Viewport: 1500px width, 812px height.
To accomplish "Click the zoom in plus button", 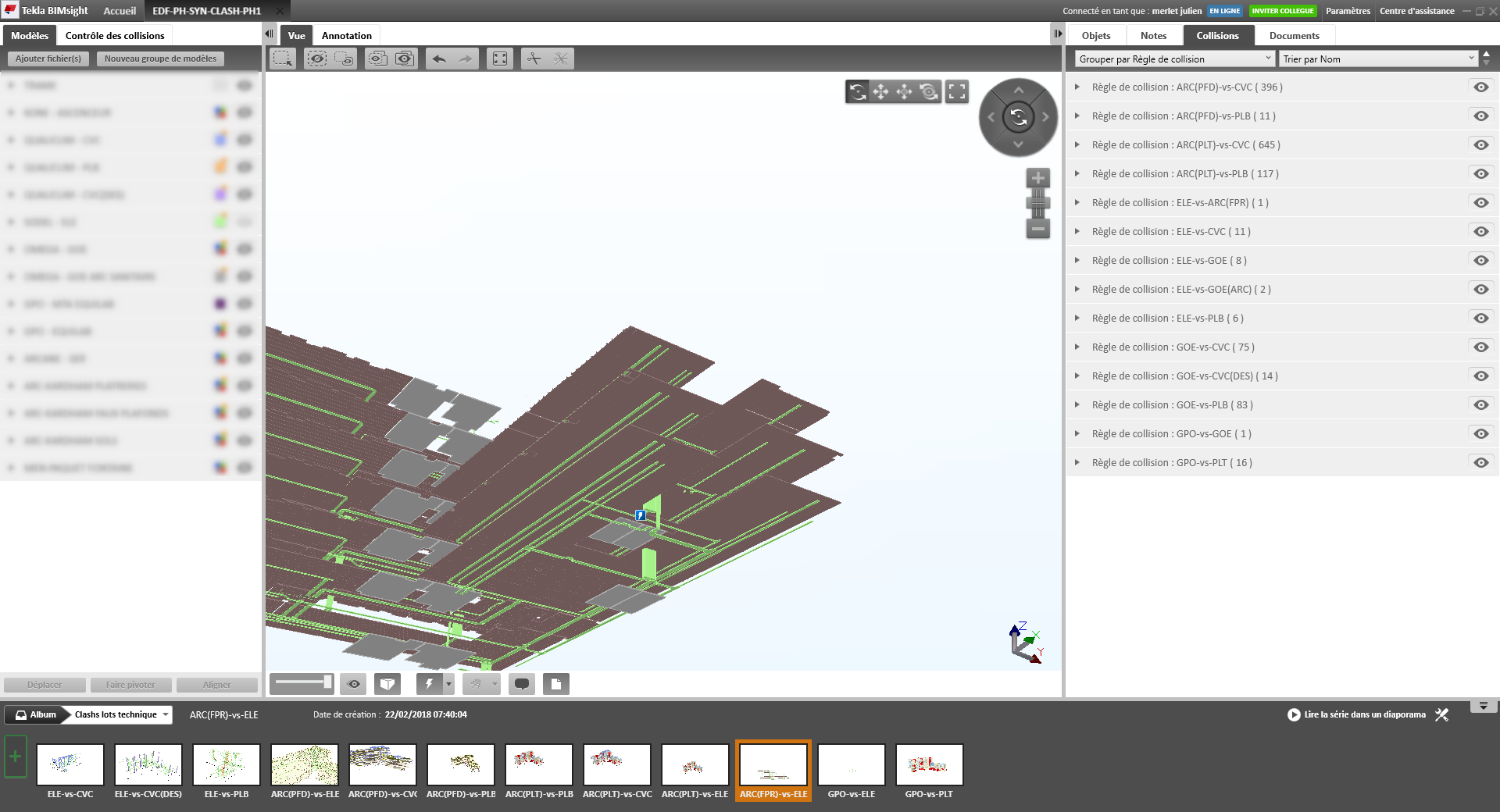I will (1037, 178).
